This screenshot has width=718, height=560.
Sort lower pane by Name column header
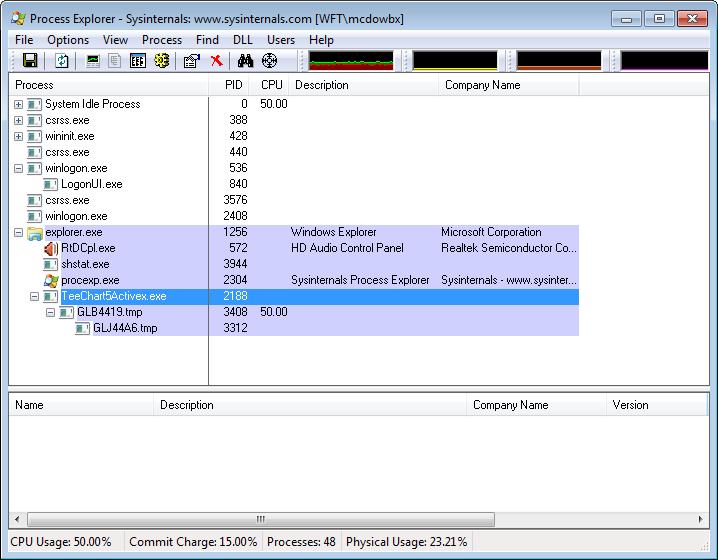pyautogui.click(x=81, y=405)
